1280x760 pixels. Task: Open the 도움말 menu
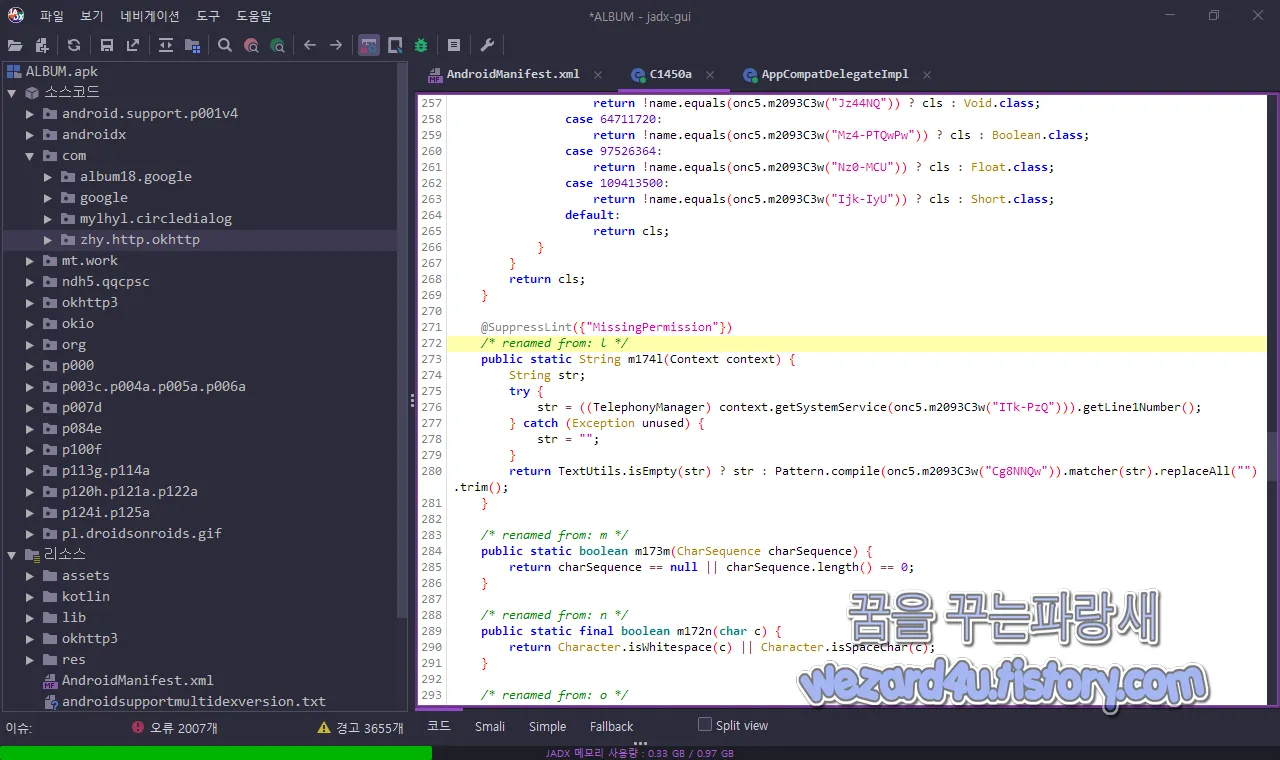[254, 16]
